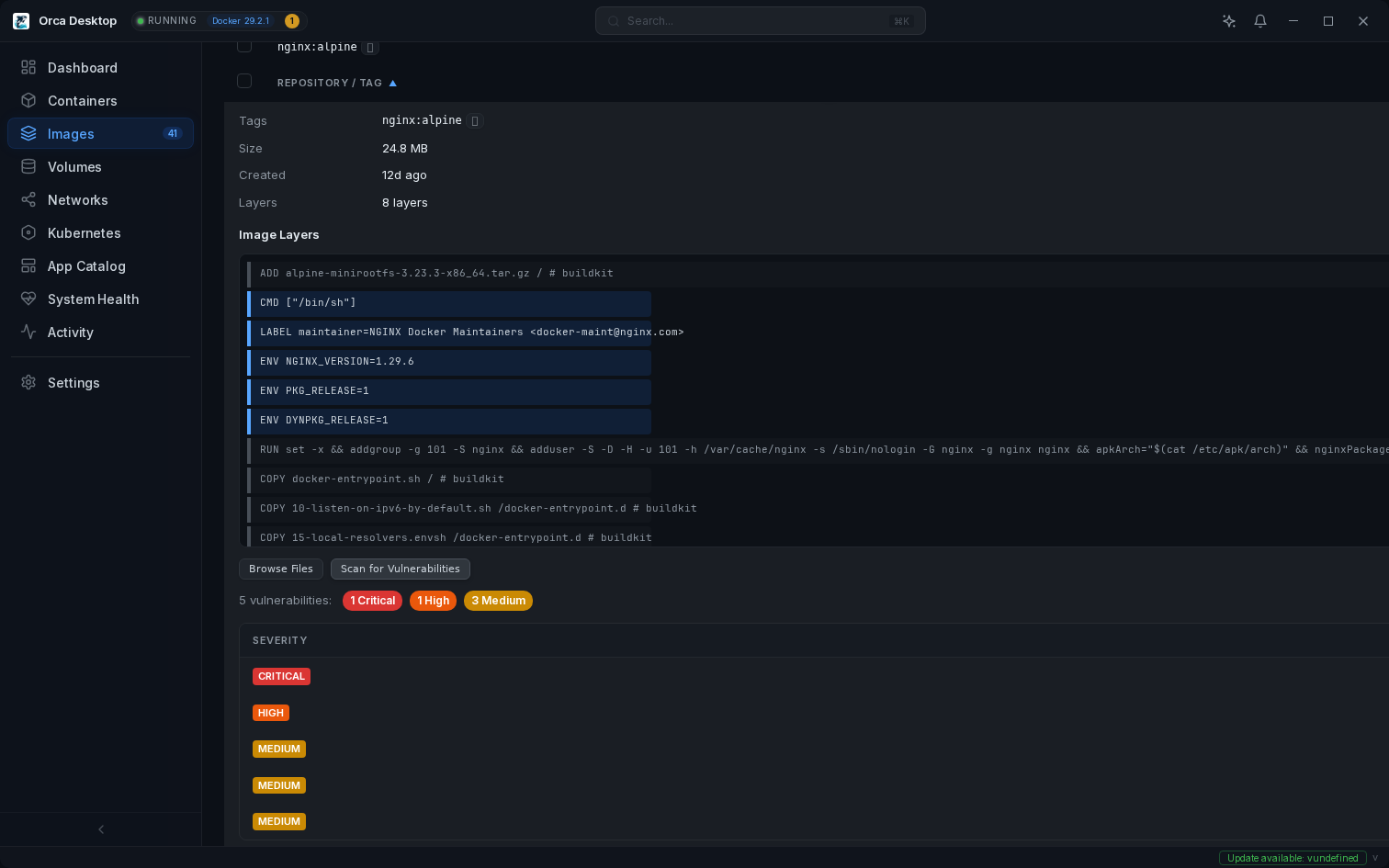The width and height of the screenshot is (1389, 868).
Task: Copy nginx:alpine tag in the Tags detail row
Action: (474, 120)
